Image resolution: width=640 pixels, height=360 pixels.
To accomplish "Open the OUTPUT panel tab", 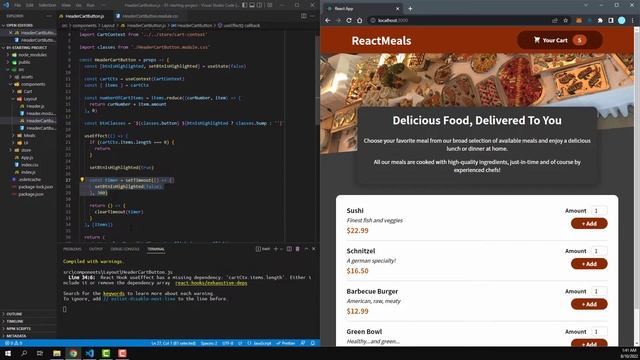I will coord(96,249).
